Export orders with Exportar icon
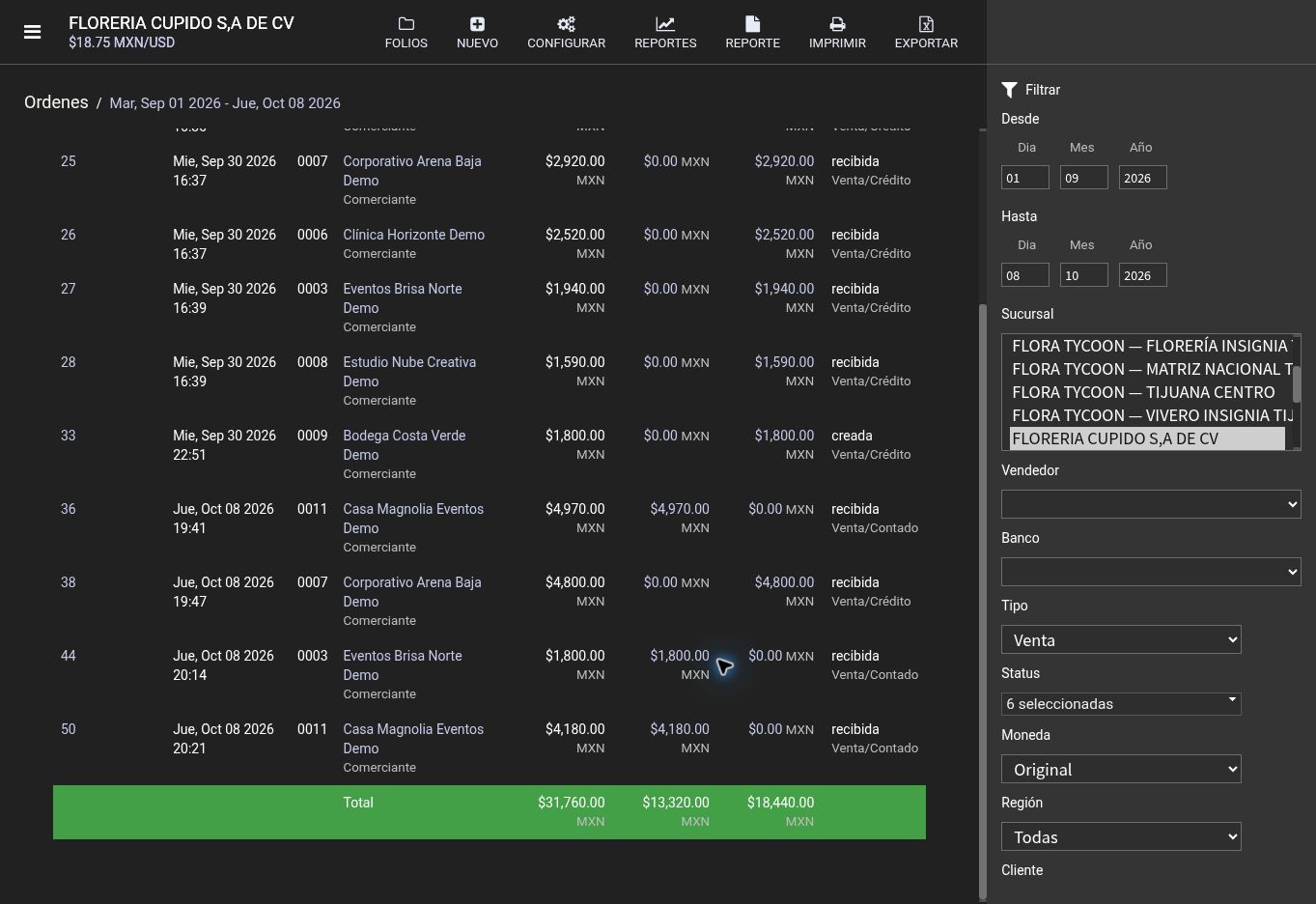This screenshot has width=1316, height=904. point(926,24)
